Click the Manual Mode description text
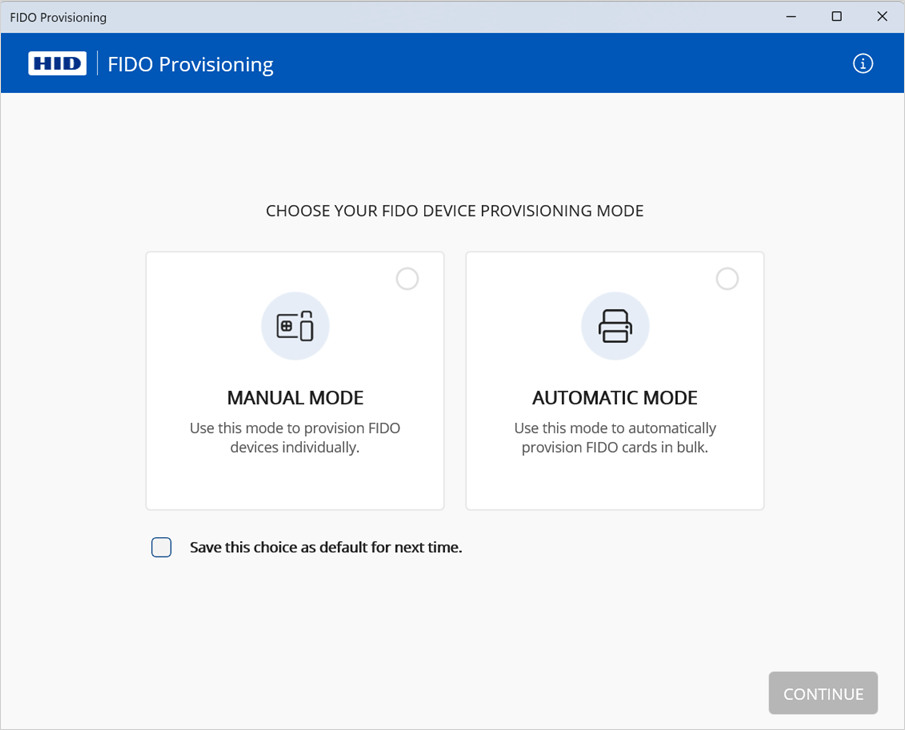The image size is (905, 730). pyautogui.click(x=295, y=438)
